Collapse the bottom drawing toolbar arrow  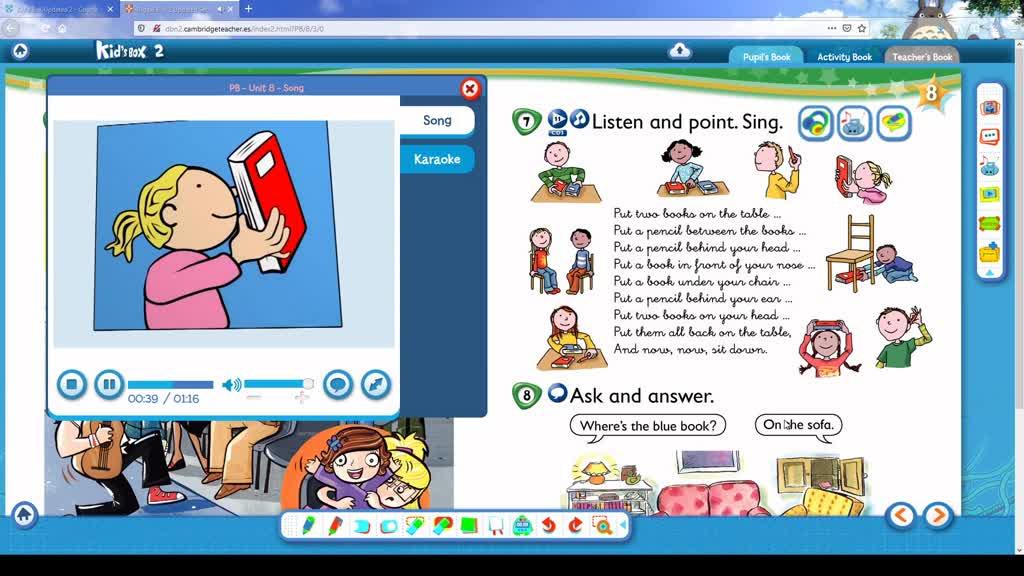tap(623, 525)
